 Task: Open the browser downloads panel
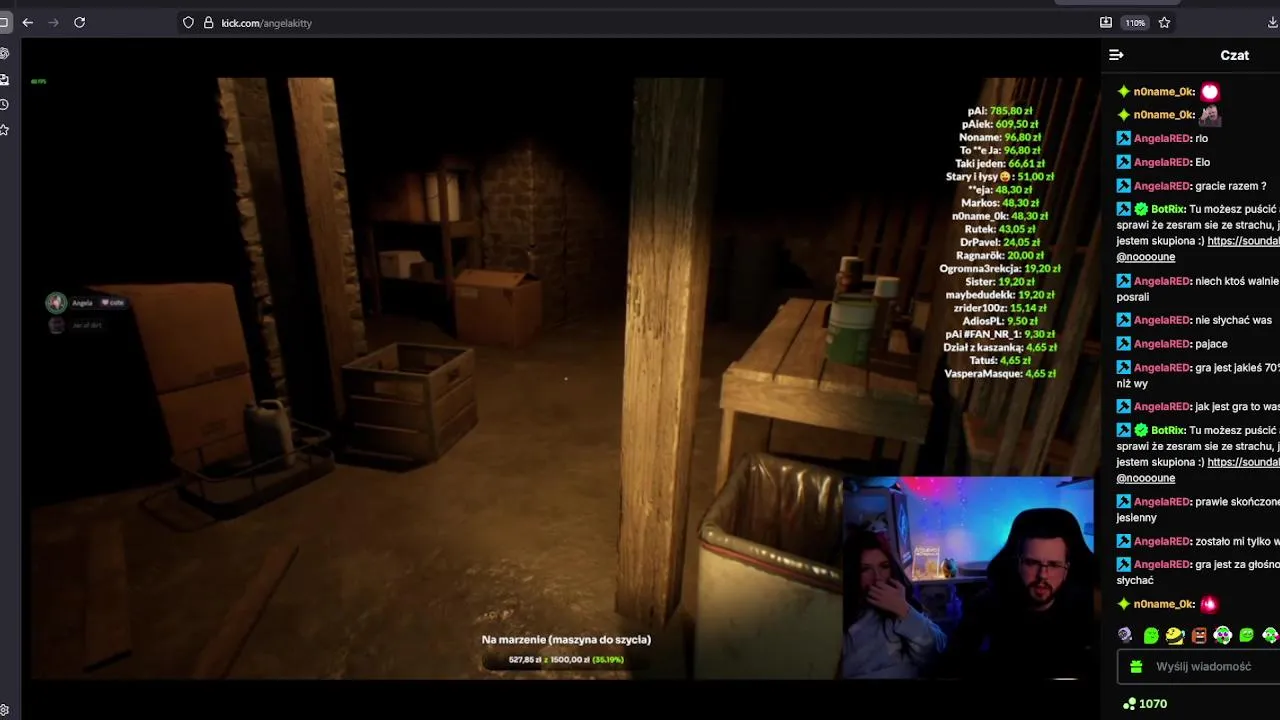click(1273, 22)
